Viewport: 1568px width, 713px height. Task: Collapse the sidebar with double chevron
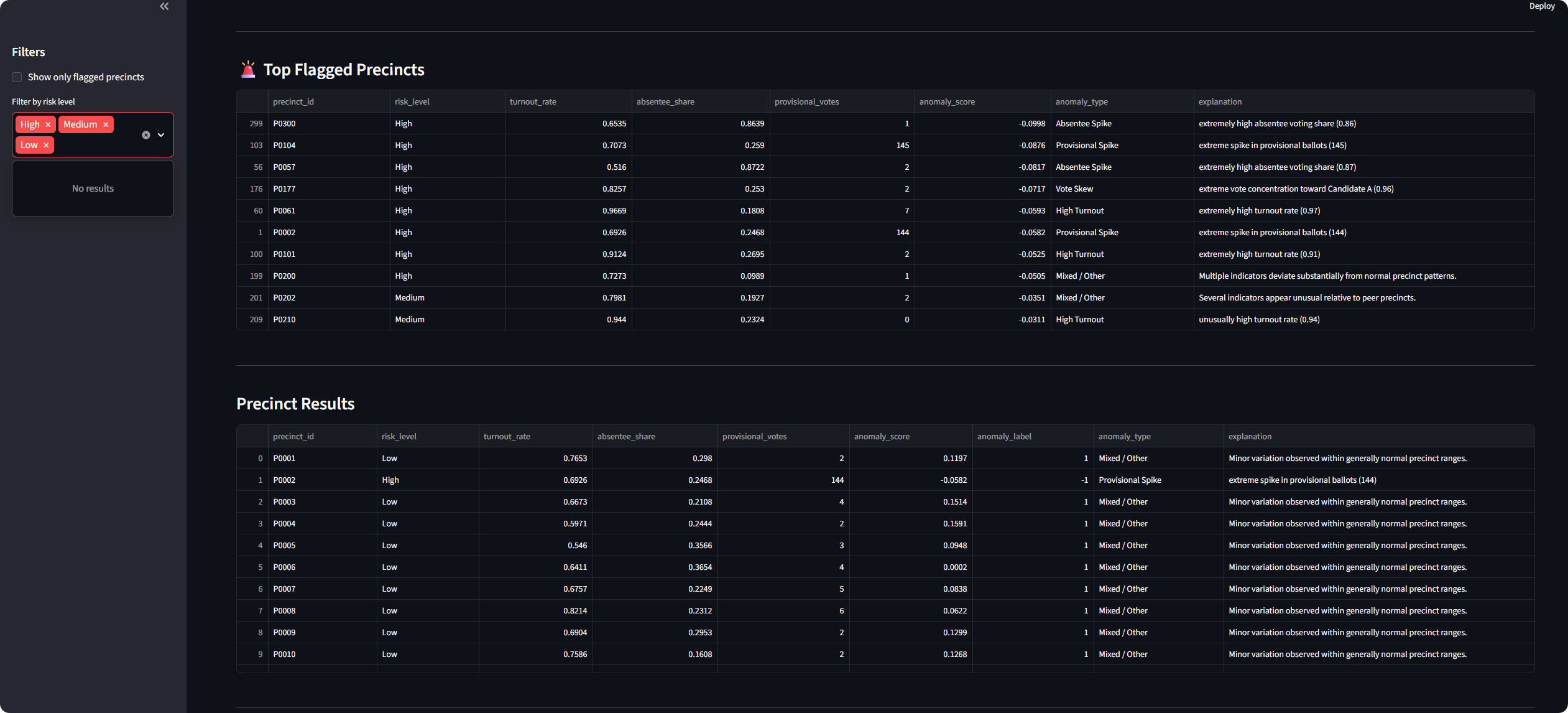(x=164, y=6)
